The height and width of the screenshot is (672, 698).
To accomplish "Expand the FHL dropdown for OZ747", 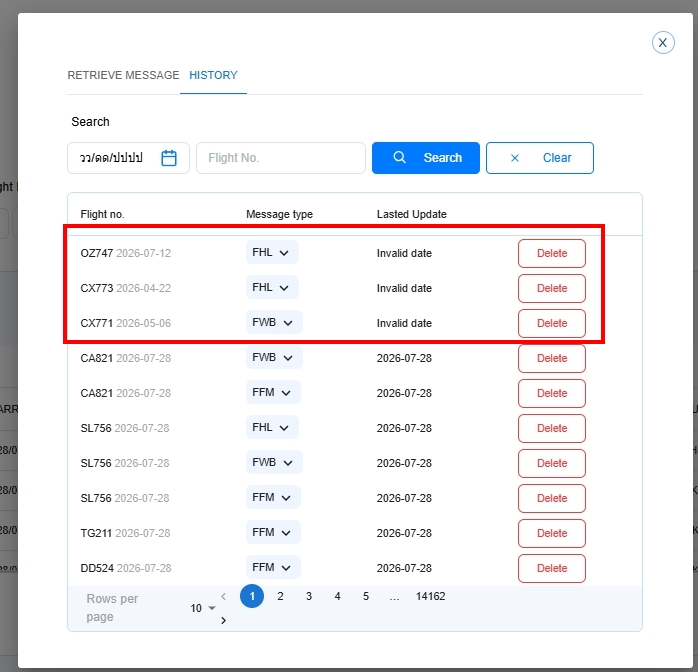I will 272,252.
